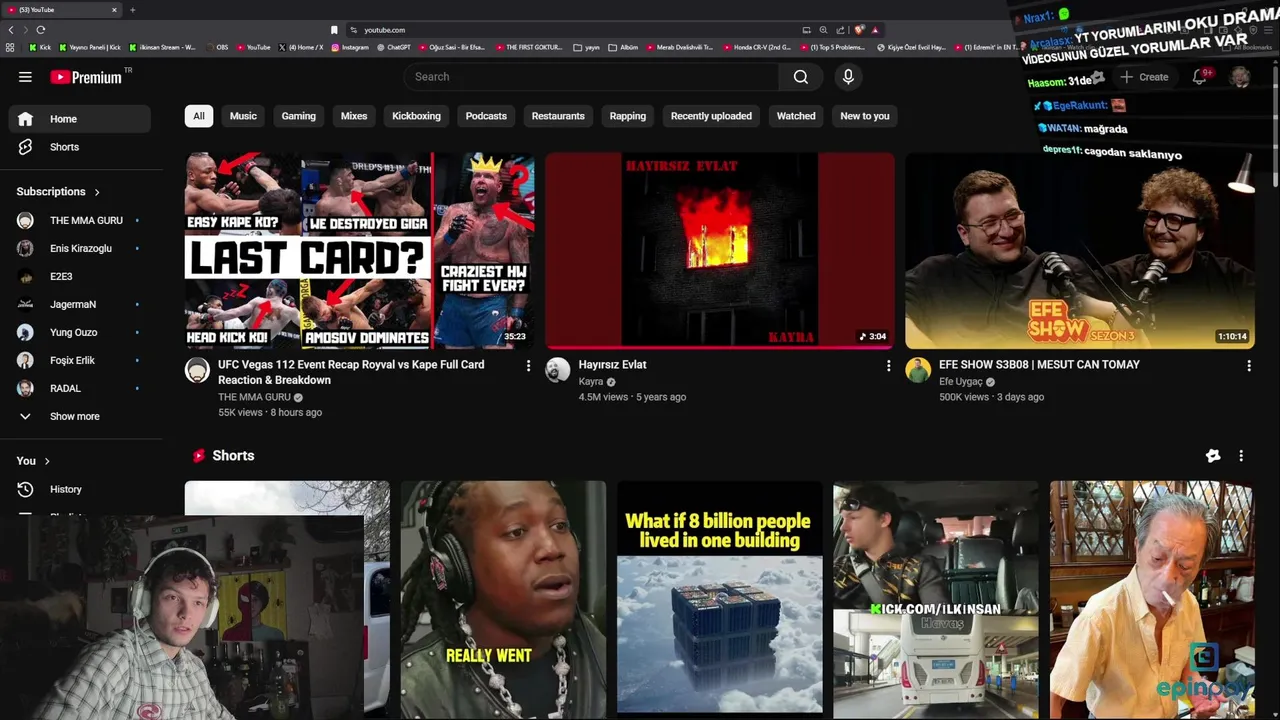Open the Kick bookmark

coord(40,47)
